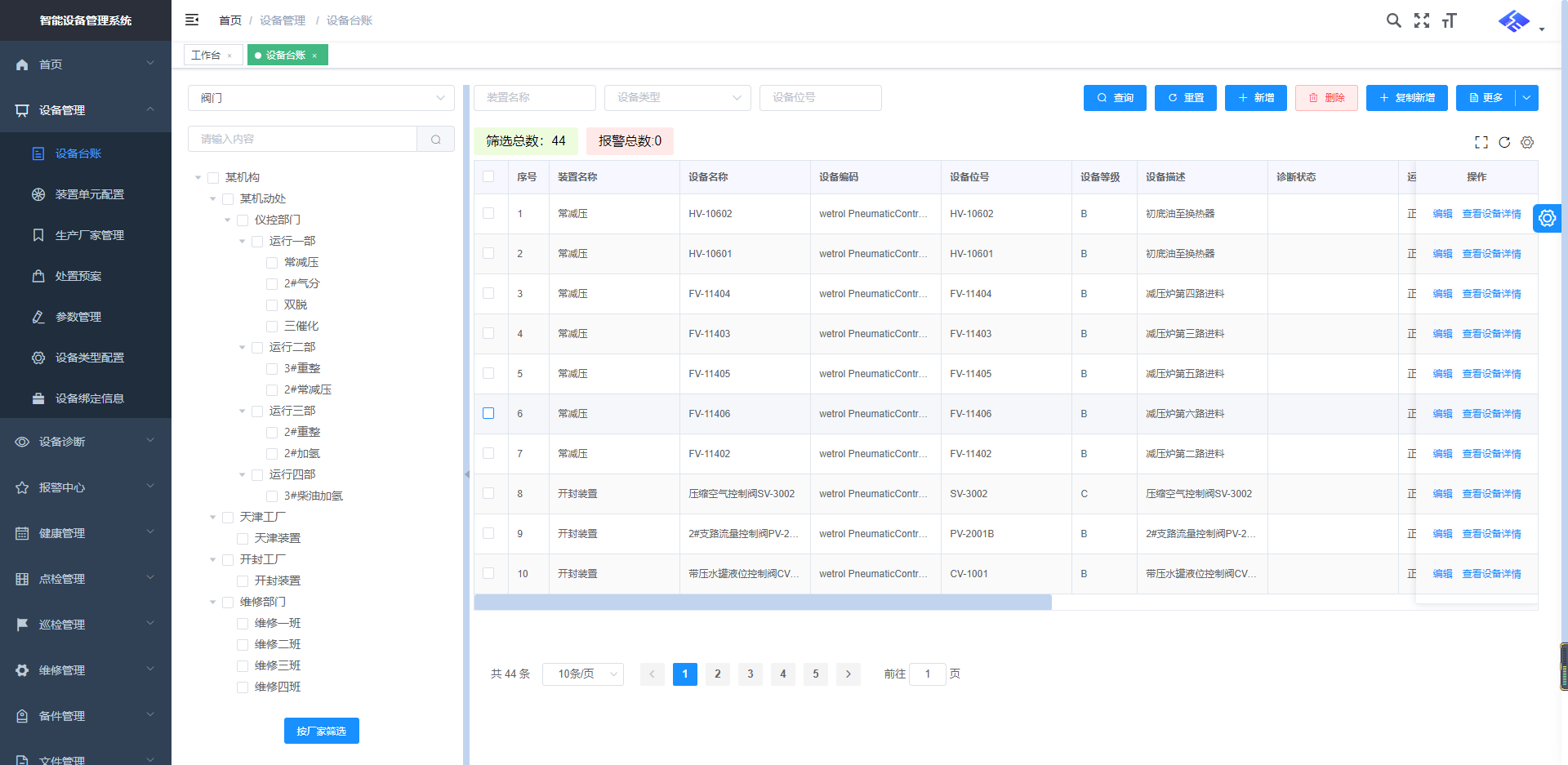Open 设备台账 sidebar item
This screenshot has width=1568, height=765.
tap(86, 153)
